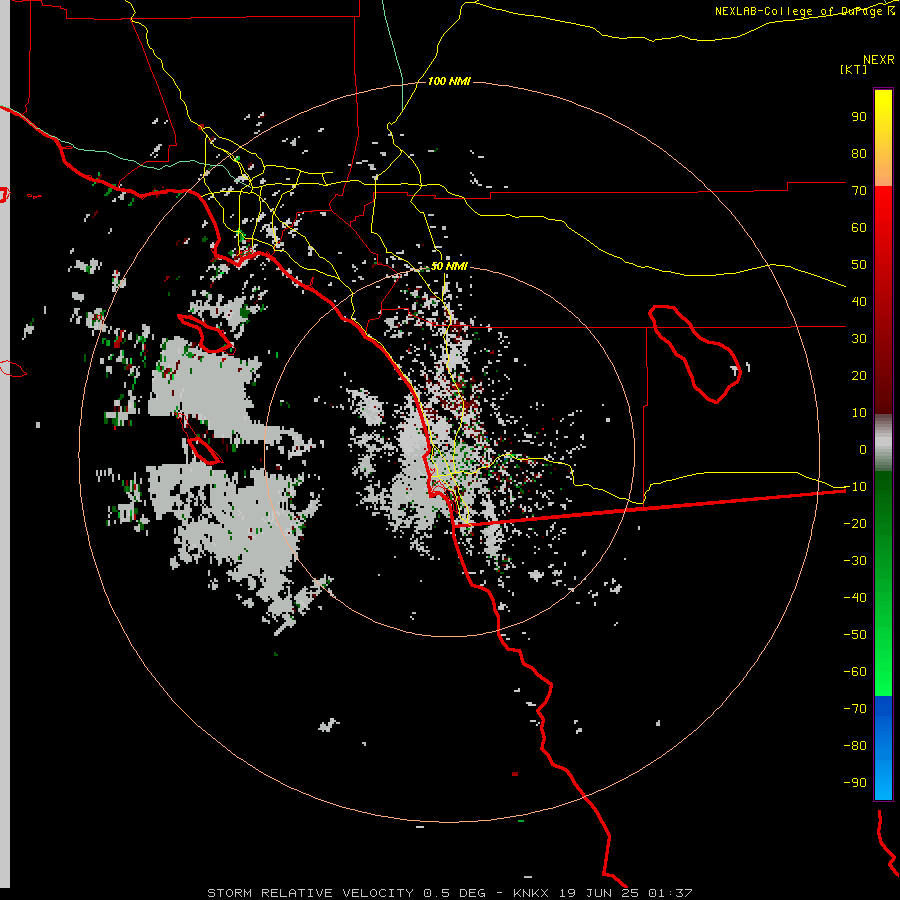900x900 pixels.
Task: Click the 100 NMI range ring label
Action: 449,82
